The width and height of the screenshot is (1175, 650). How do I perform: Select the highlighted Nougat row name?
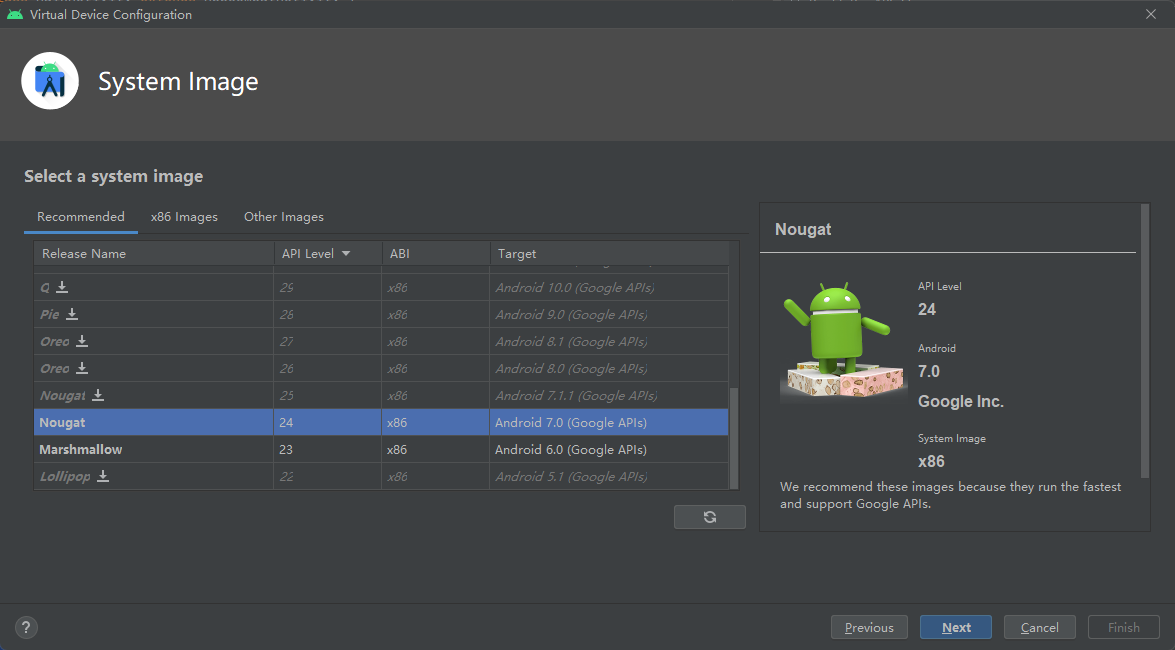click(62, 422)
